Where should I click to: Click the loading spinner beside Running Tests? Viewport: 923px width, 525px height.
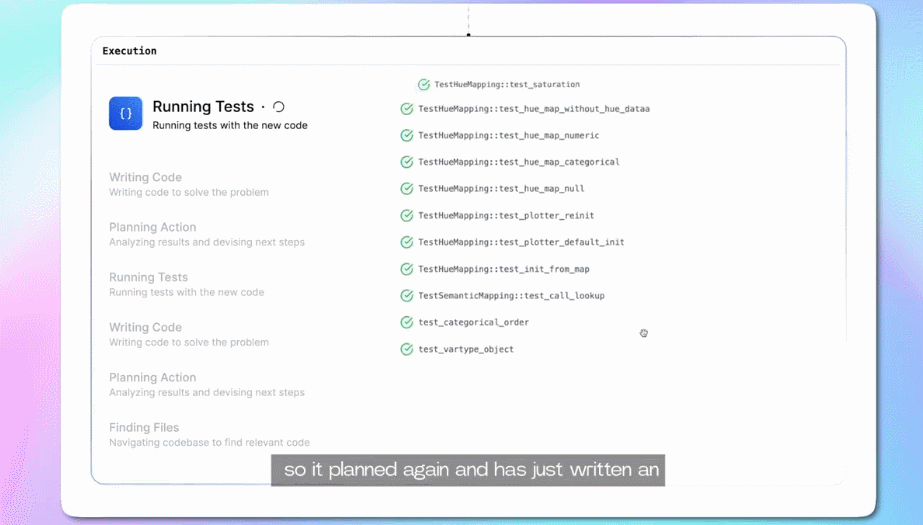(279, 107)
